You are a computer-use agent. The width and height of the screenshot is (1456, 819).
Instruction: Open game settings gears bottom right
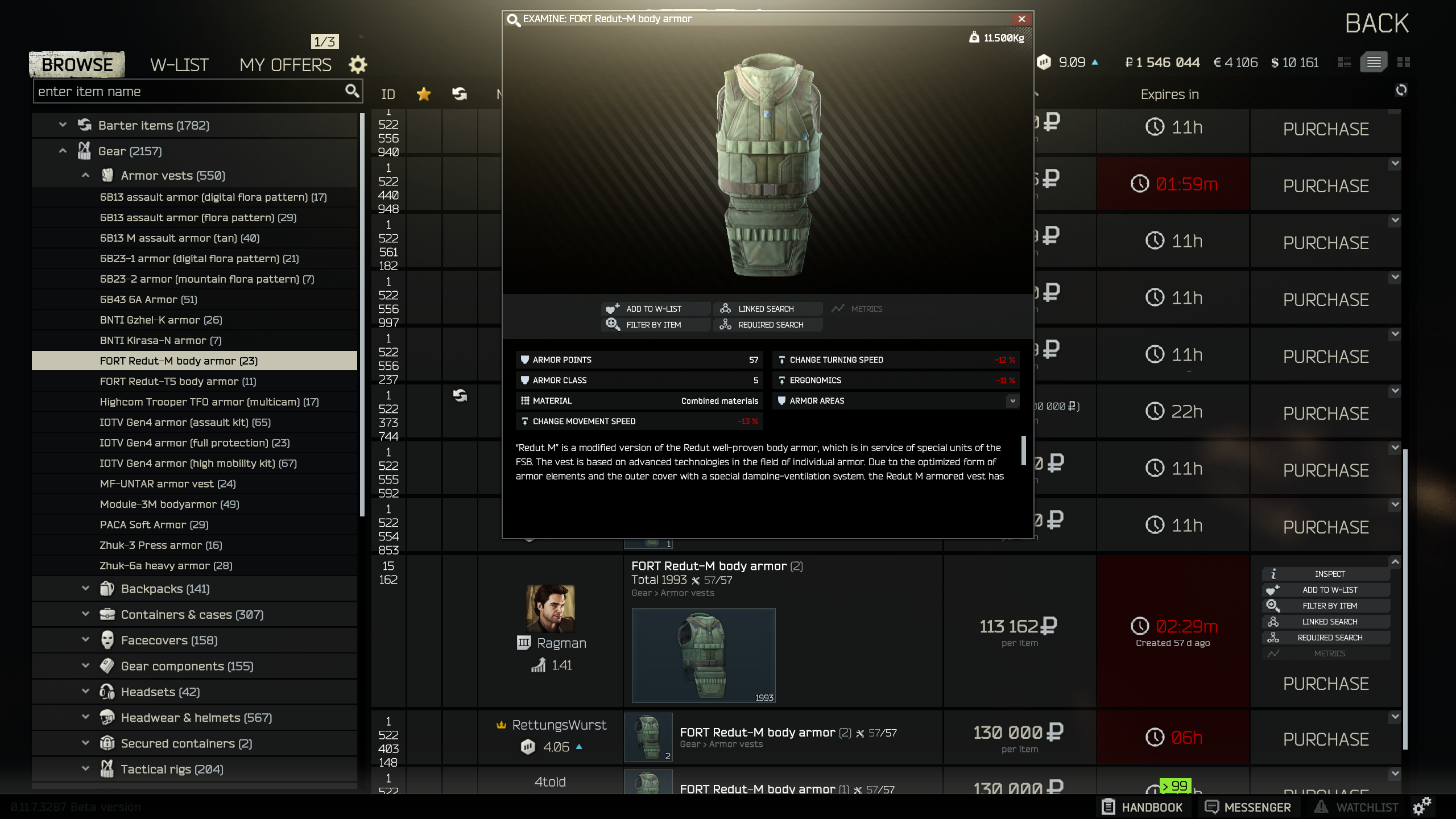click(x=1422, y=806)
